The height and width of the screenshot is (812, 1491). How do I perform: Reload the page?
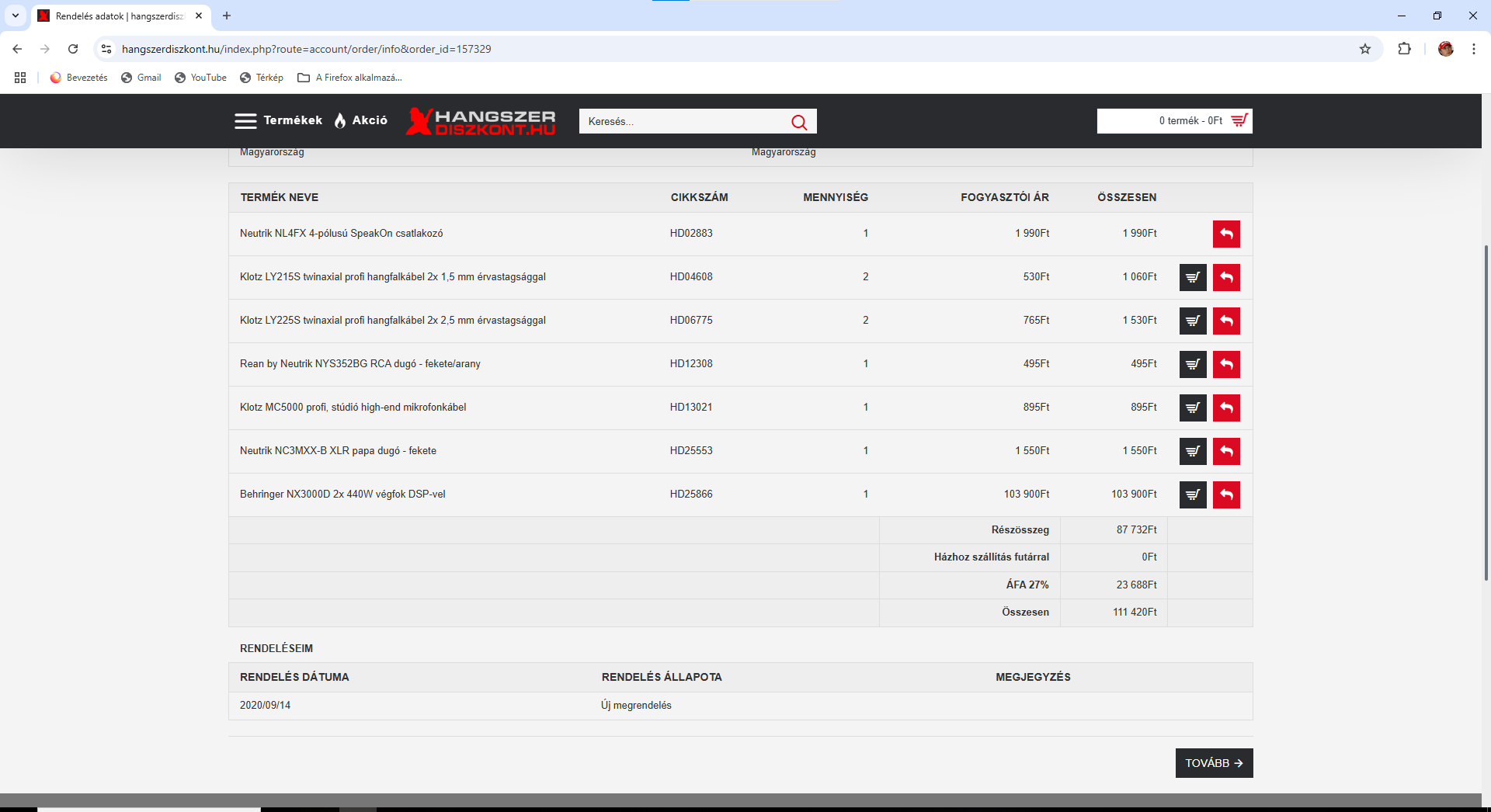[x=73, y=49]
